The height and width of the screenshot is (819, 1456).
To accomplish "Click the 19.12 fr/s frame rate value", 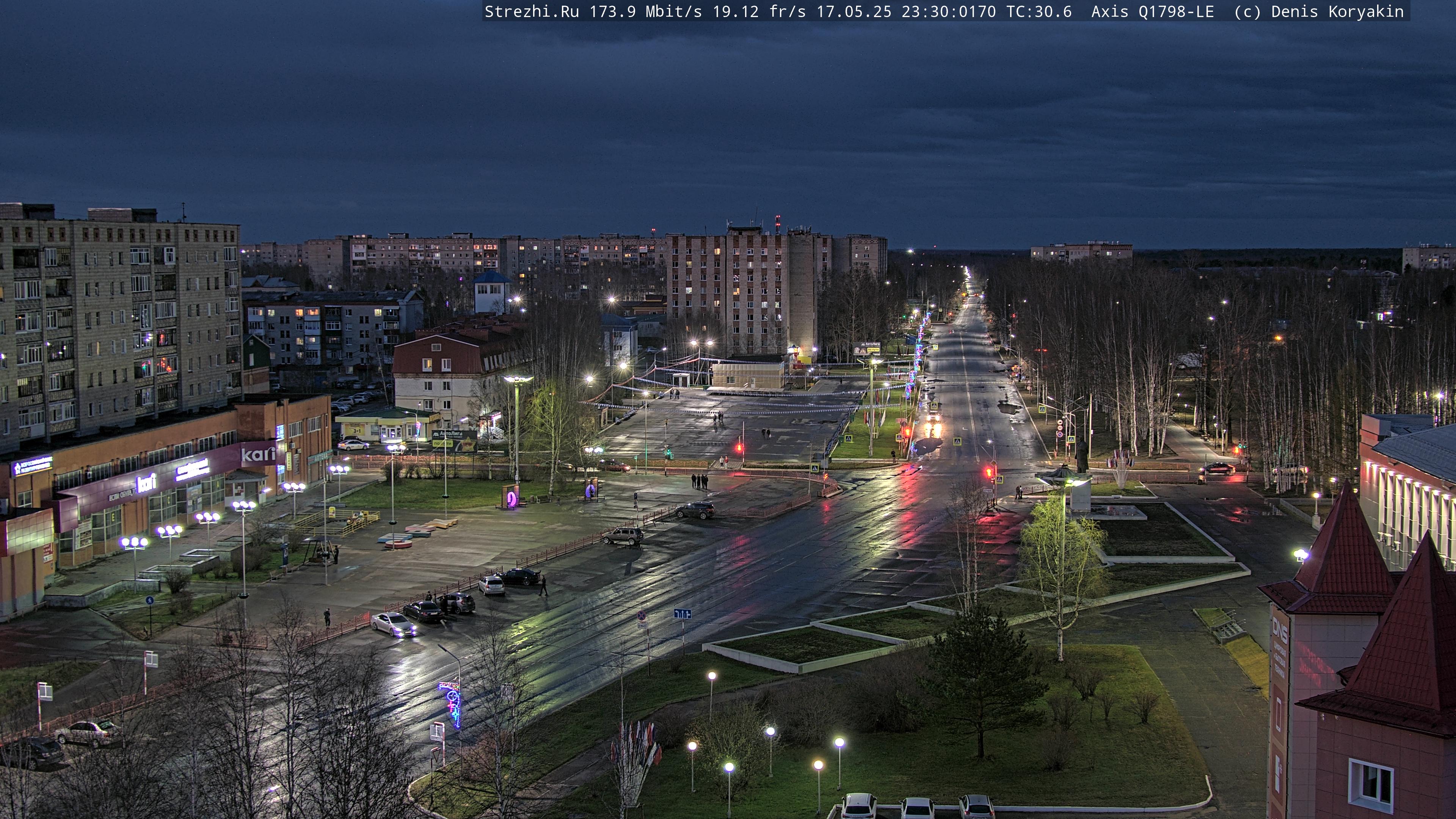I will [759, 12].
